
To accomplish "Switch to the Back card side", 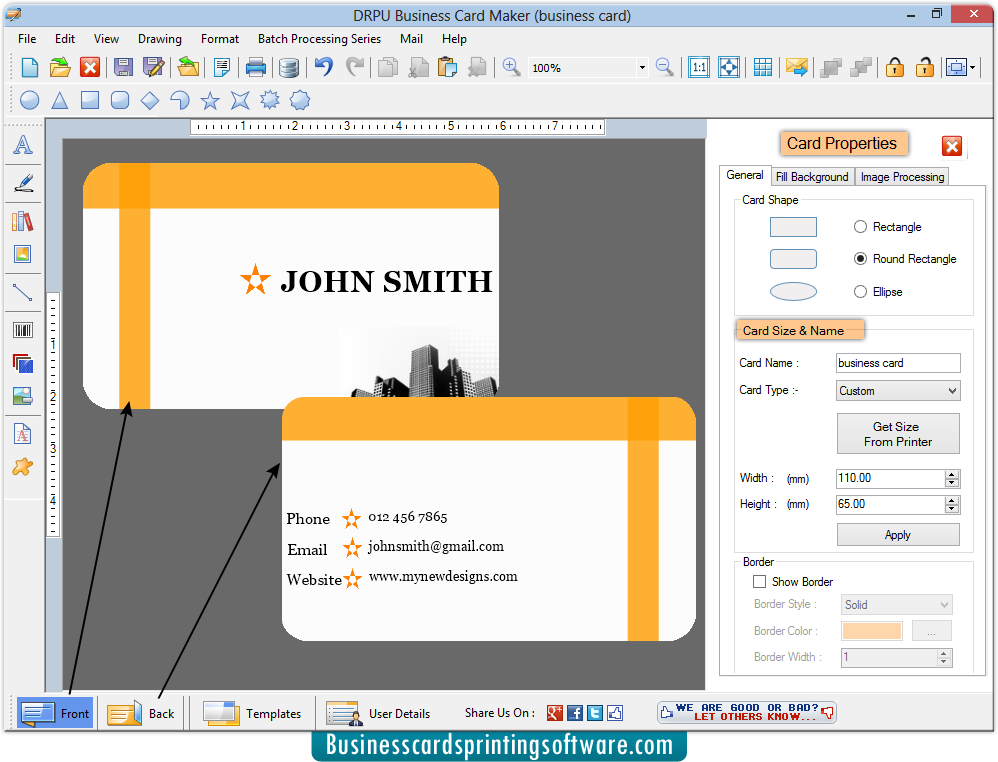I will coord(141,713).
